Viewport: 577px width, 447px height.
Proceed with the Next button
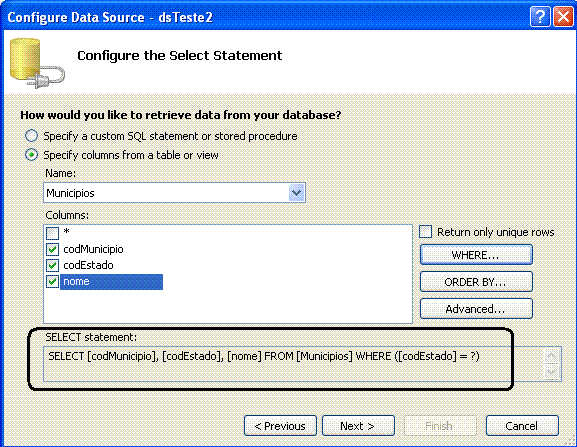pyautogui.click(x=358, y=426)
